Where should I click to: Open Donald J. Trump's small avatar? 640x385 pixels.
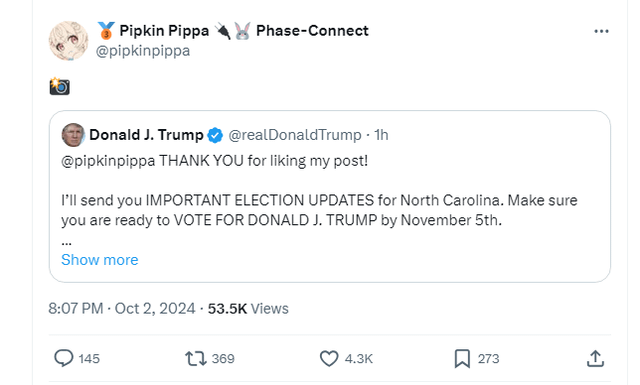point(73,135)
